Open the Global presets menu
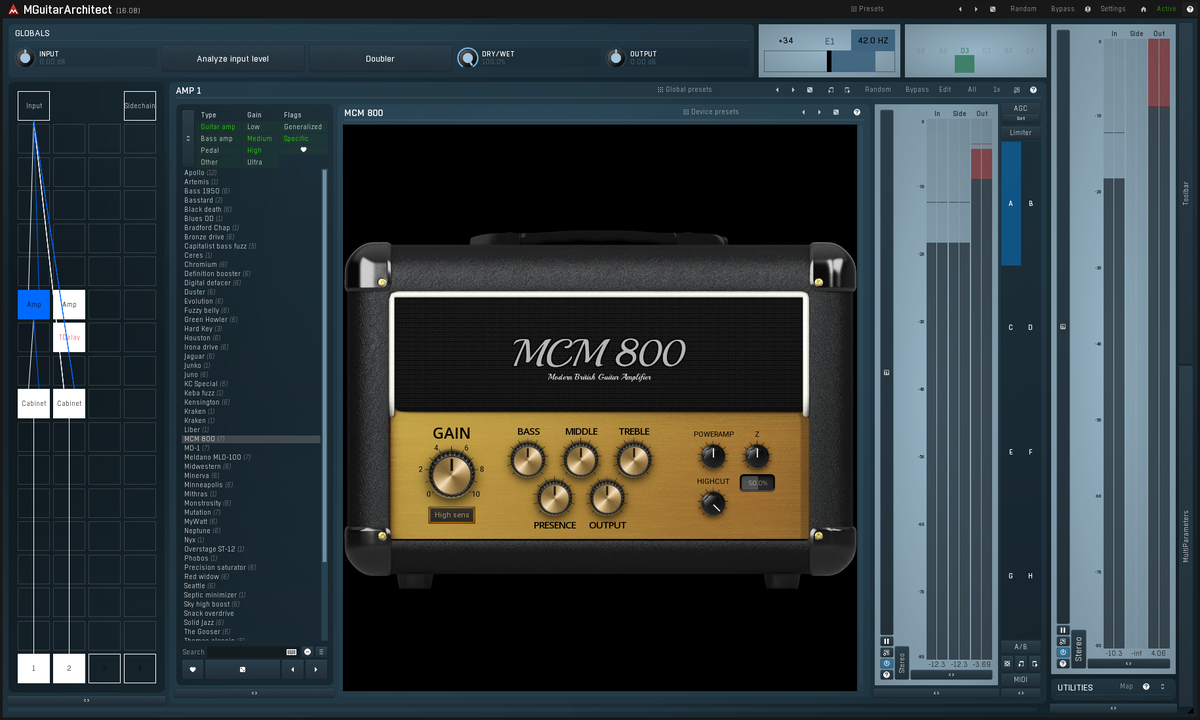The height and width of the screenshot is (720, 1200). pos(685,90)
